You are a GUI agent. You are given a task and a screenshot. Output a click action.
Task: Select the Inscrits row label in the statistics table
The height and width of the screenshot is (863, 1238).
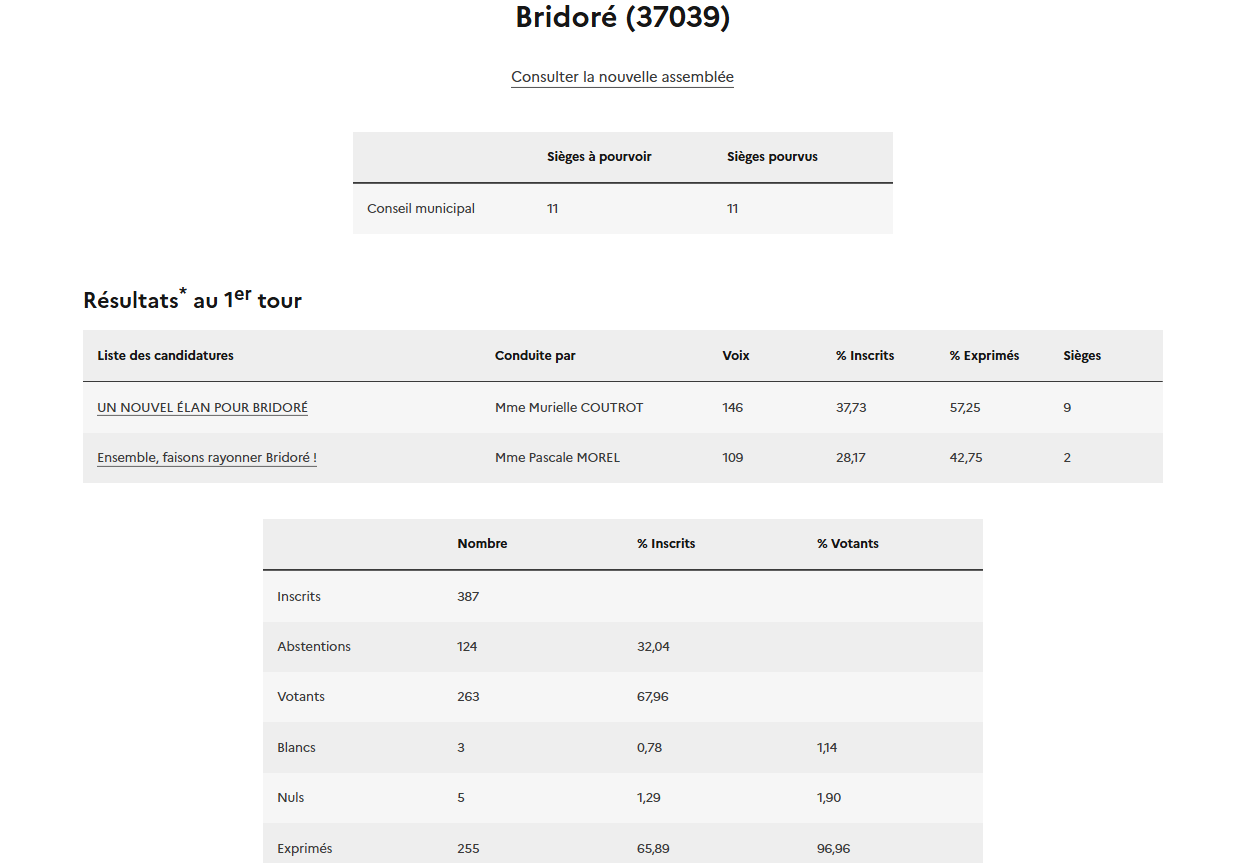299,597
